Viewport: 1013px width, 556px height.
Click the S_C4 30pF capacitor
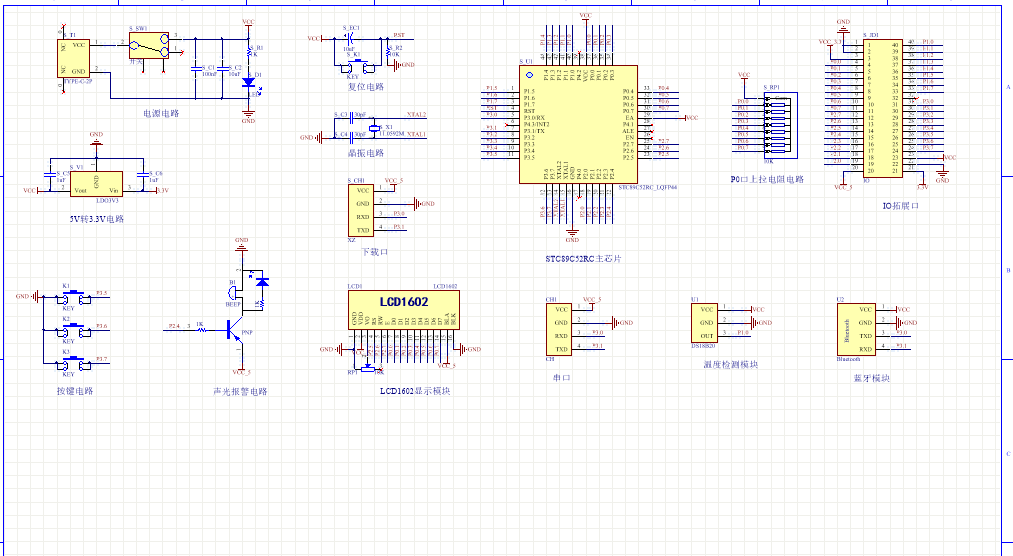point(351,138)
